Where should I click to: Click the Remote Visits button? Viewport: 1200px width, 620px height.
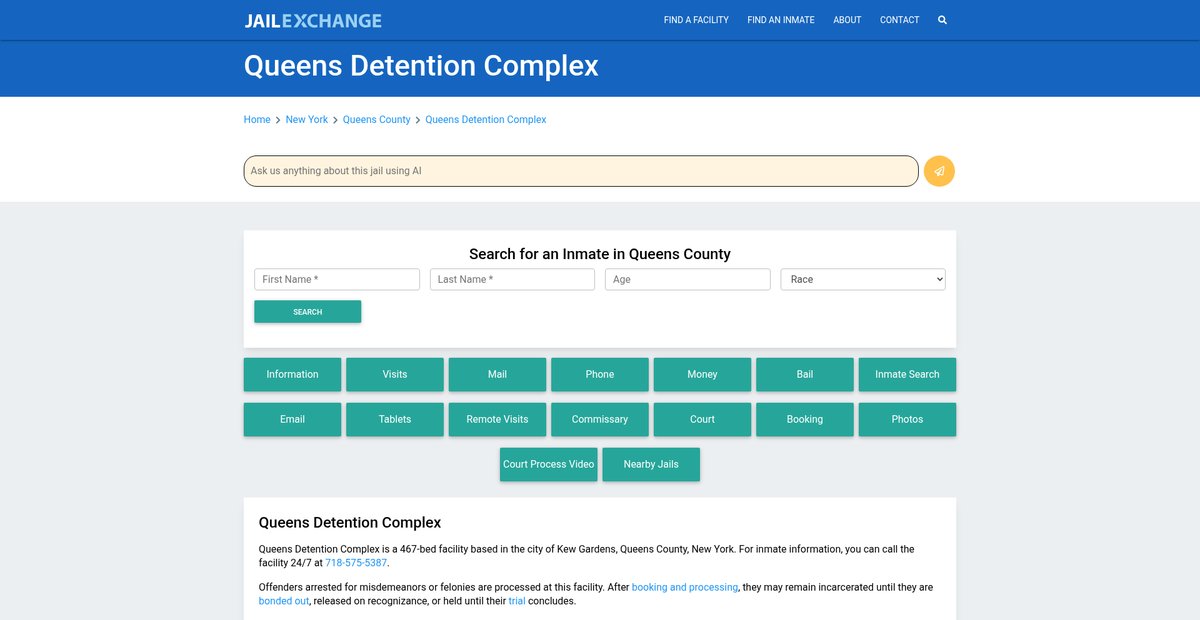497,419
